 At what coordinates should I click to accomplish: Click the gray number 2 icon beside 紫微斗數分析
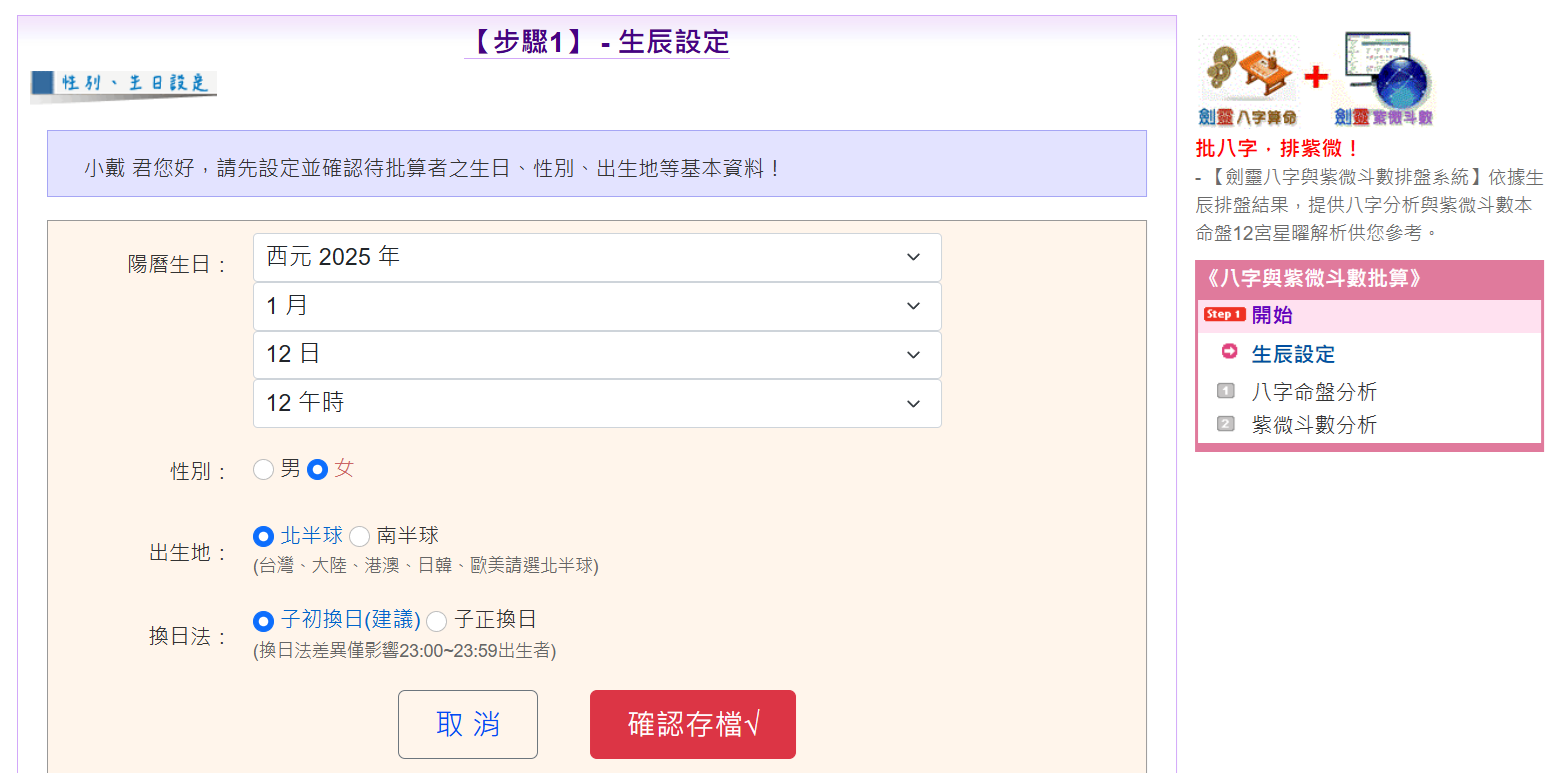point(1226,424)
